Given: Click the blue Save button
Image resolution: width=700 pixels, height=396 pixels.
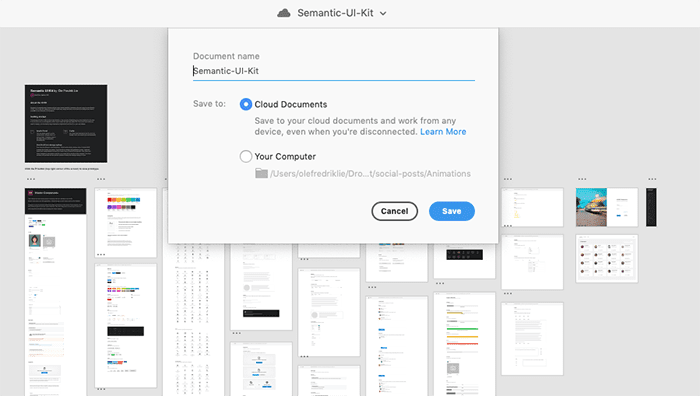Looking at the screenshot, I should pyautogui.click(x=452, y=211).
